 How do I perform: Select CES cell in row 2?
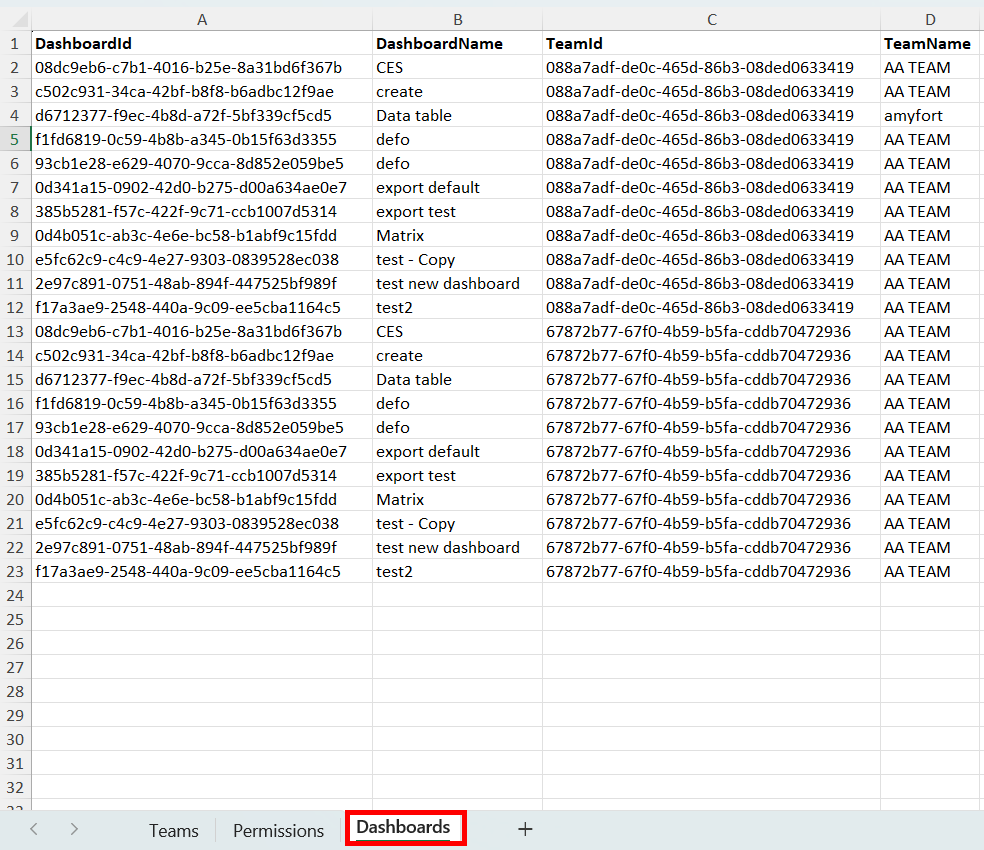[x=457, y=67]
